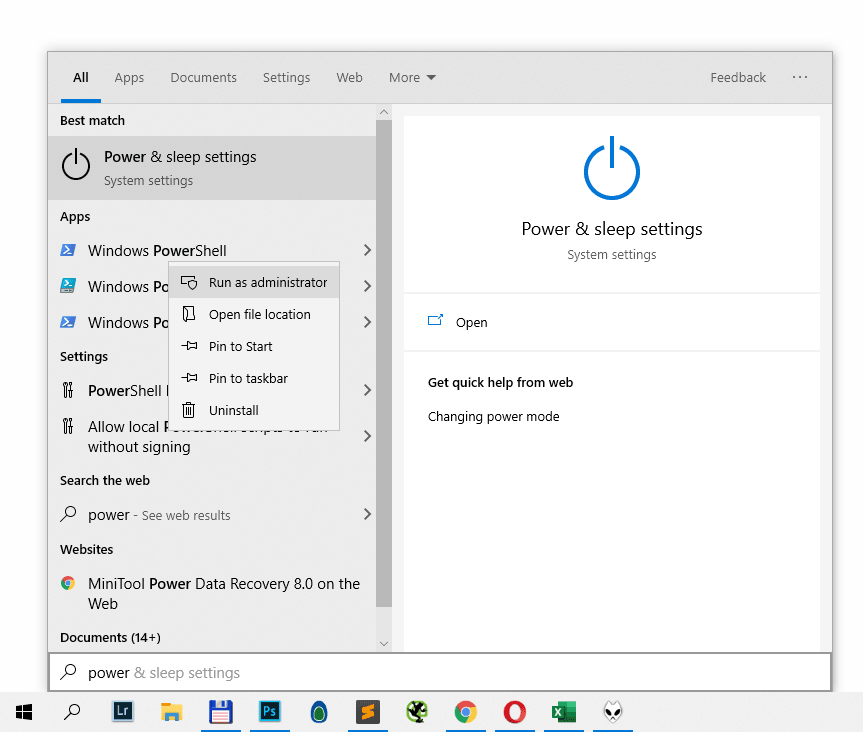Click the Windows Start button
This screenshot has height=732, width=863.
24,712
